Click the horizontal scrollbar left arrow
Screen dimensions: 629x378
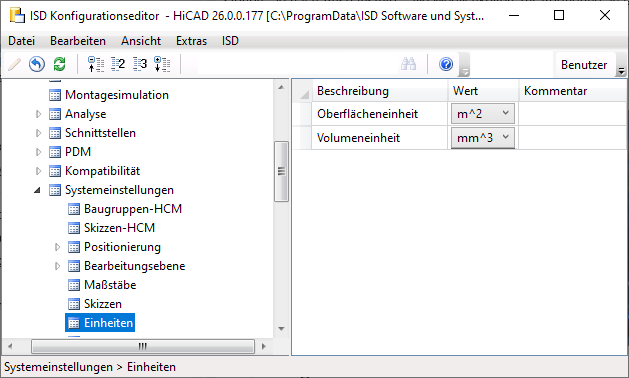tap(10, 346)
